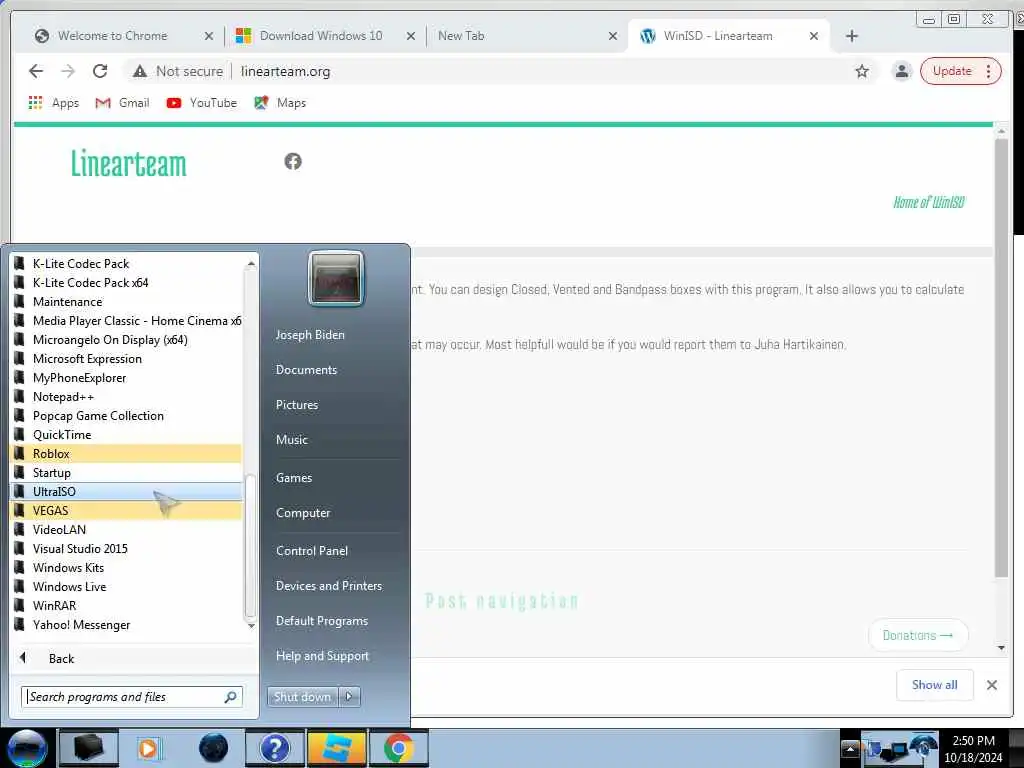This screenshot has height=768, width=1024.
Task: Open the yellow S taskbar application
Action: coord(336,748)
